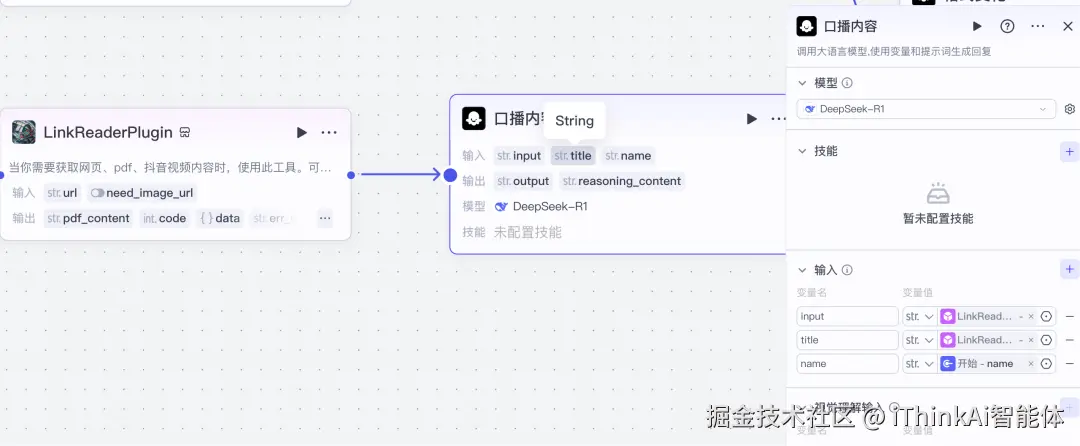1080x446 pixels.
Task: Click the output port dot of LinkReaderPlugin node
Action: click(x=351, y=175)
